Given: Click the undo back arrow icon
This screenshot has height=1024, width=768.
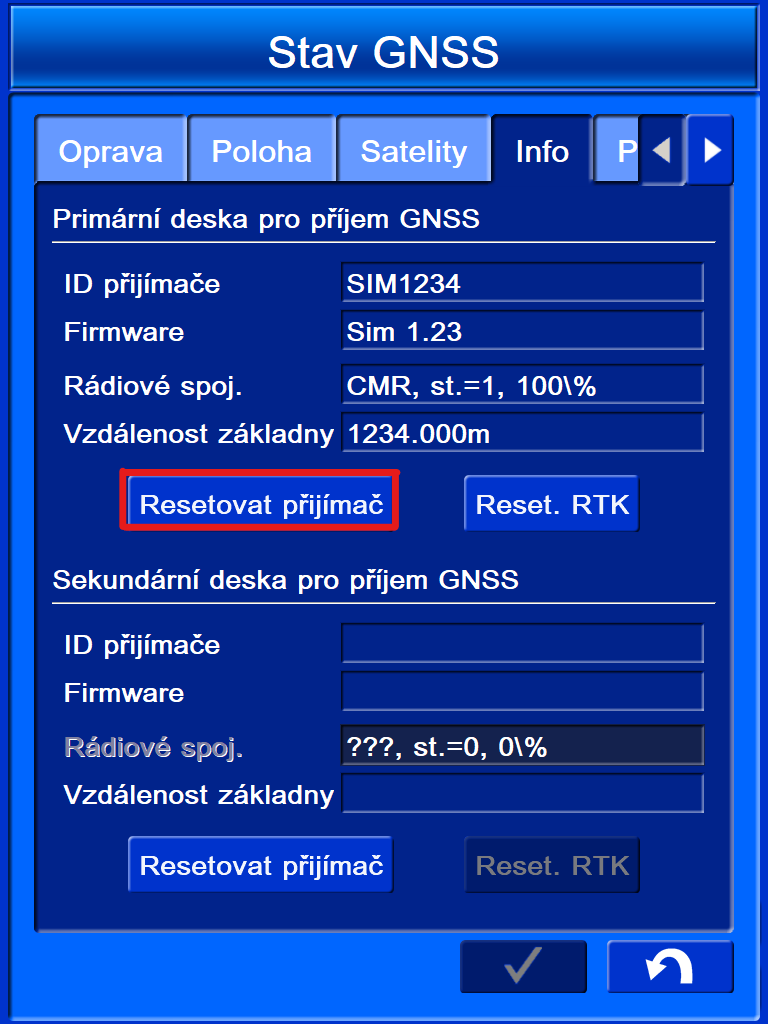Looking at the screenshot, I should click(x=670, y=966).
